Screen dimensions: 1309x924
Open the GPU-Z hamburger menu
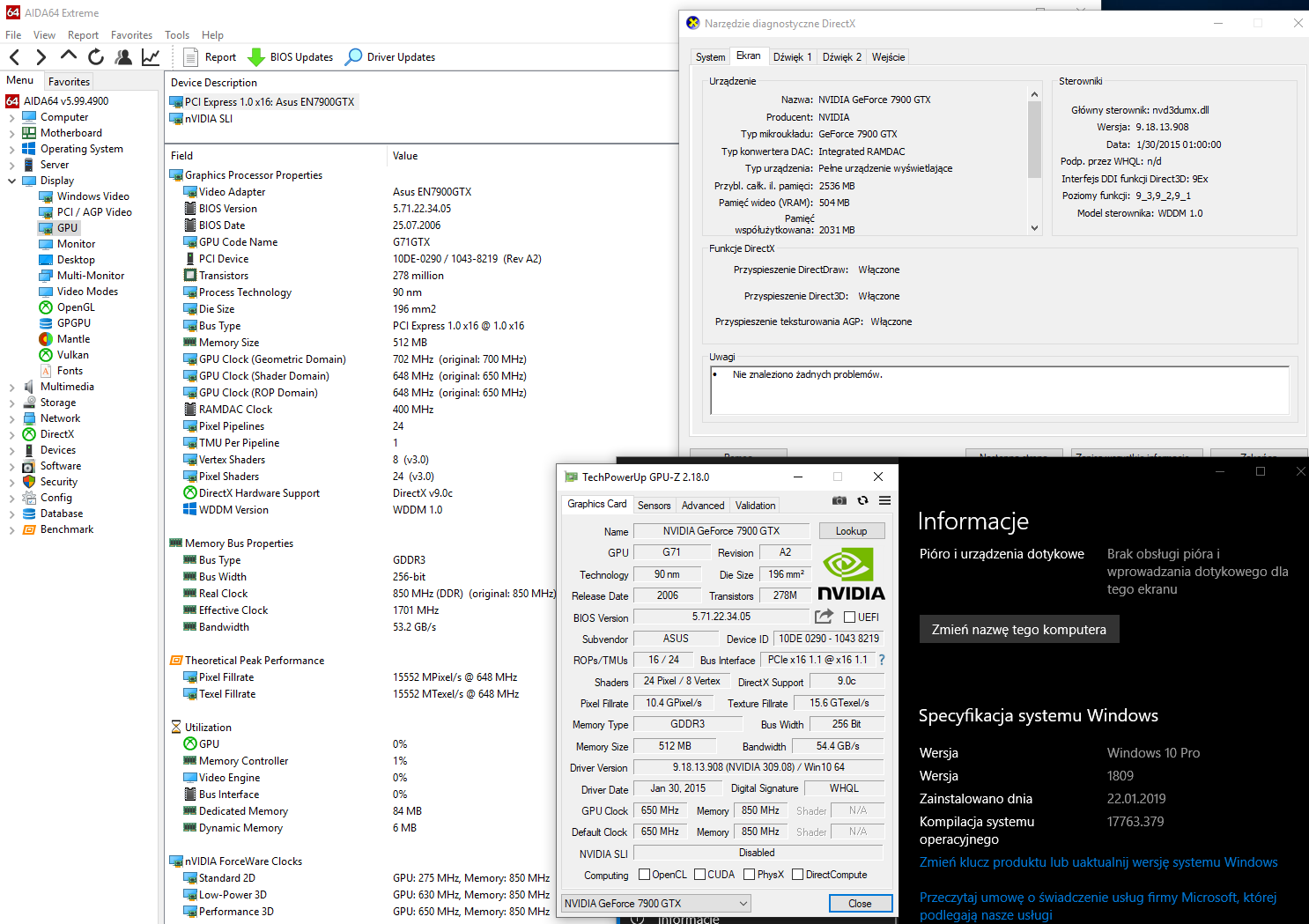tap(884, 500)
